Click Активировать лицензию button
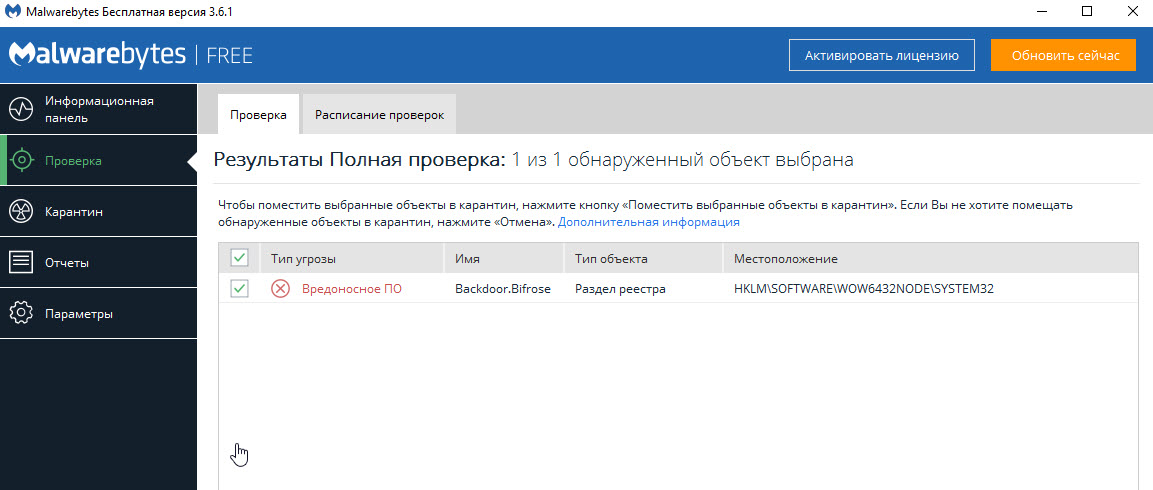Image resolution: width=1153 pixels, height=490 pixels. [882, 55]
